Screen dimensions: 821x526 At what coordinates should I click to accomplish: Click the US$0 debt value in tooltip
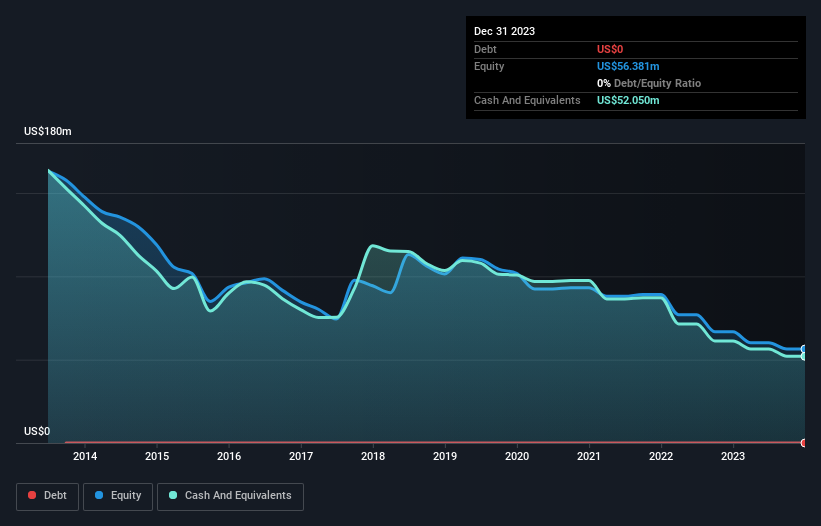pyautogui.click(x=610, y=49)
